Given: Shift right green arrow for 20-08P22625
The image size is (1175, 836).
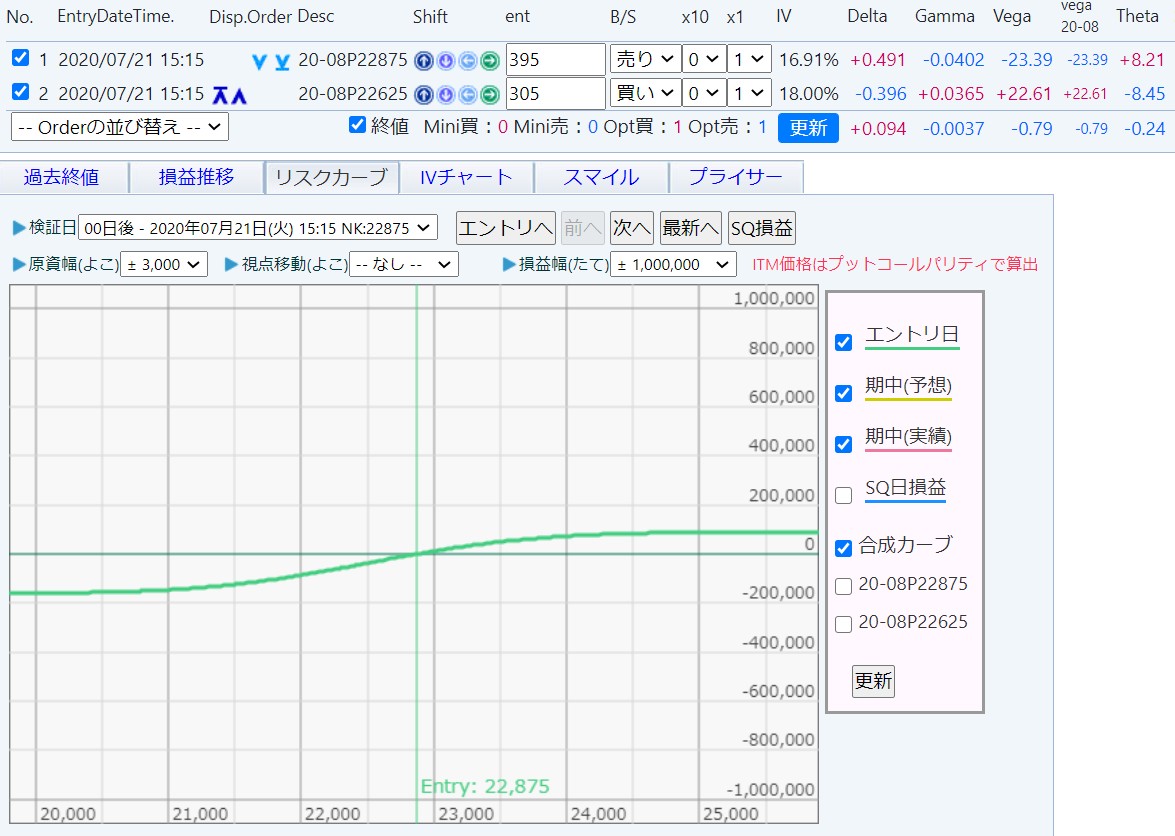Looking at the screenshot, I should pyautogui.click(x=490, y=94).
